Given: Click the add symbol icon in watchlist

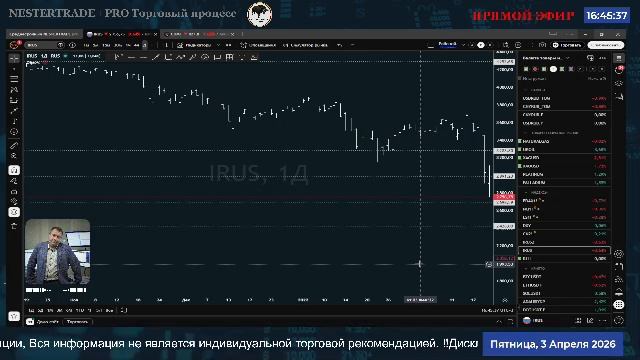Looking at the screenshot, I should click(590, 58).
